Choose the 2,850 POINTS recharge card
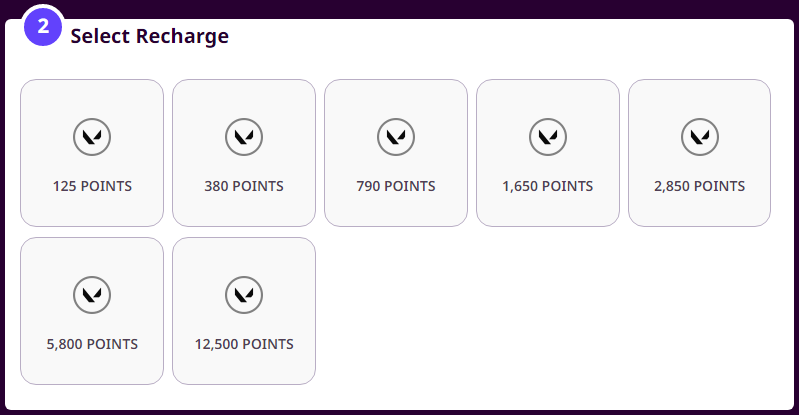The height and width of the screenshot is (415, 799). 700,153
